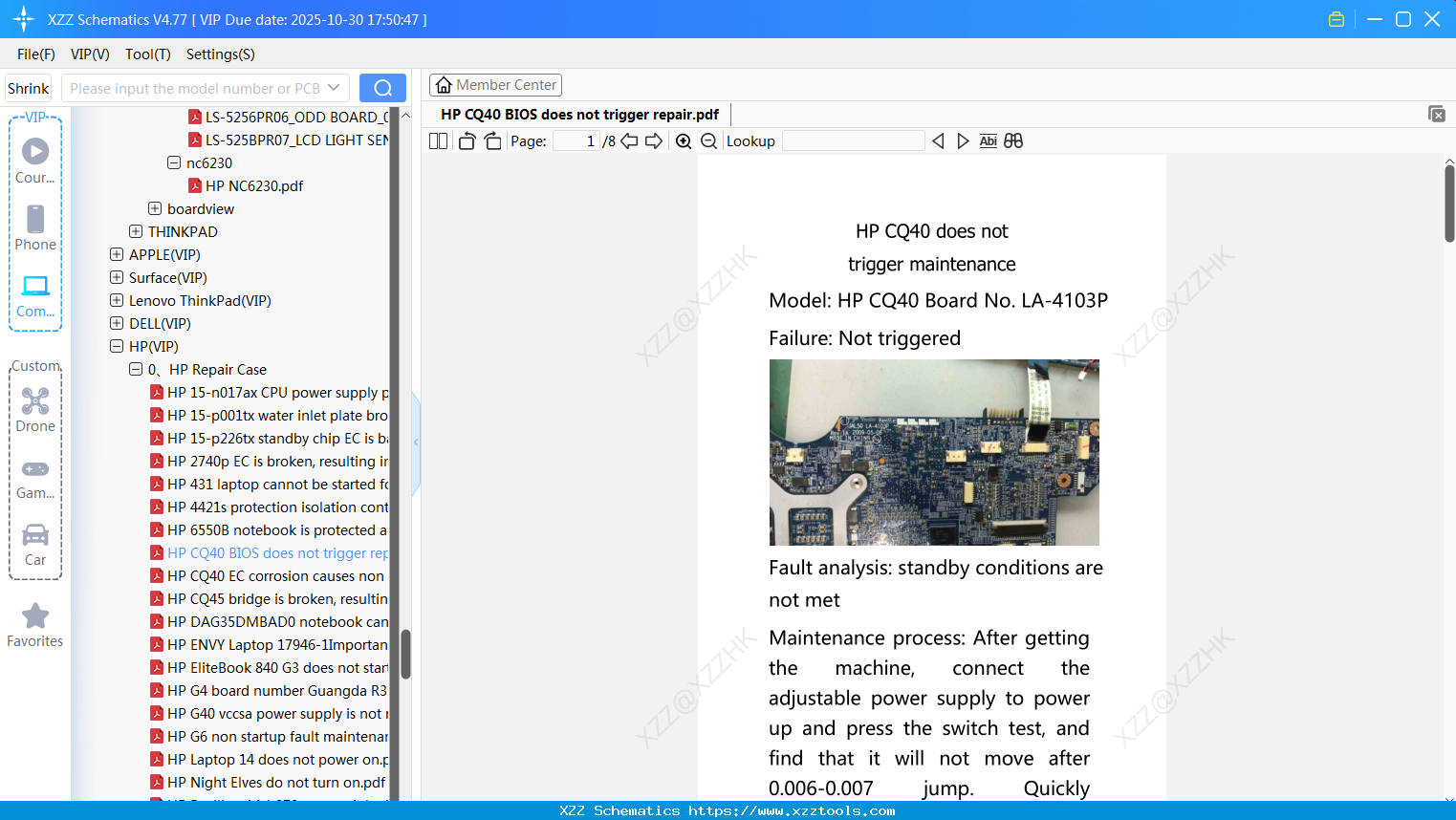Open the File(F) menu

36,54
